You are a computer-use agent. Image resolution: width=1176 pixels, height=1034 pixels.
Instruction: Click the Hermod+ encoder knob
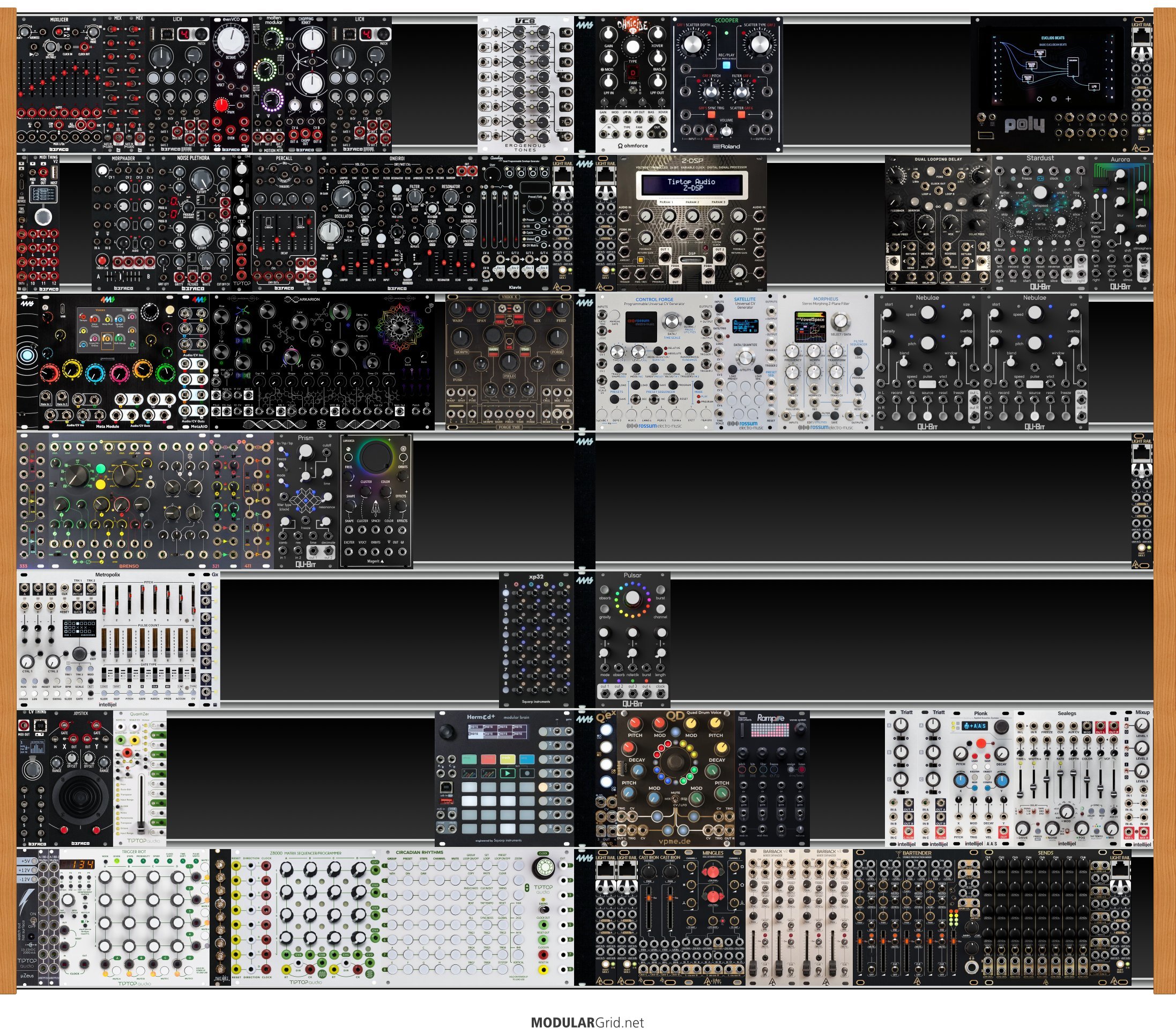447,732
